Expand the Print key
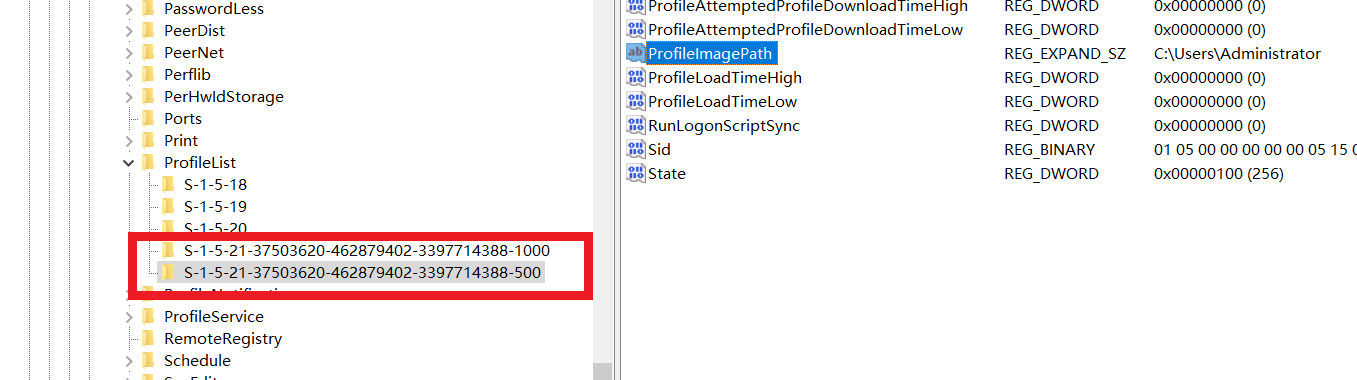 click(129, 140)
